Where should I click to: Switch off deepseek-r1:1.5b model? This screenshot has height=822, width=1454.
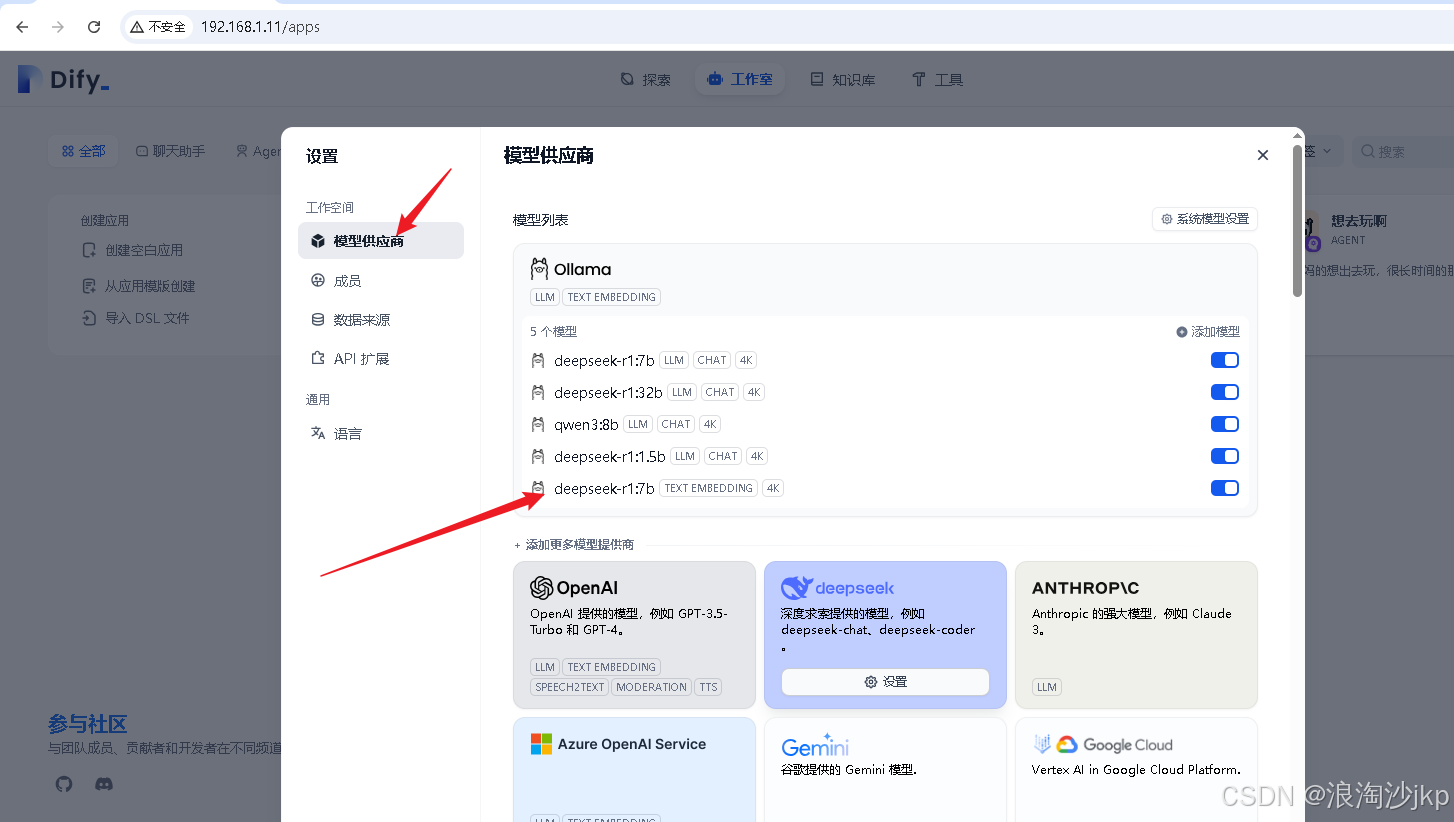click(1225, 456)
